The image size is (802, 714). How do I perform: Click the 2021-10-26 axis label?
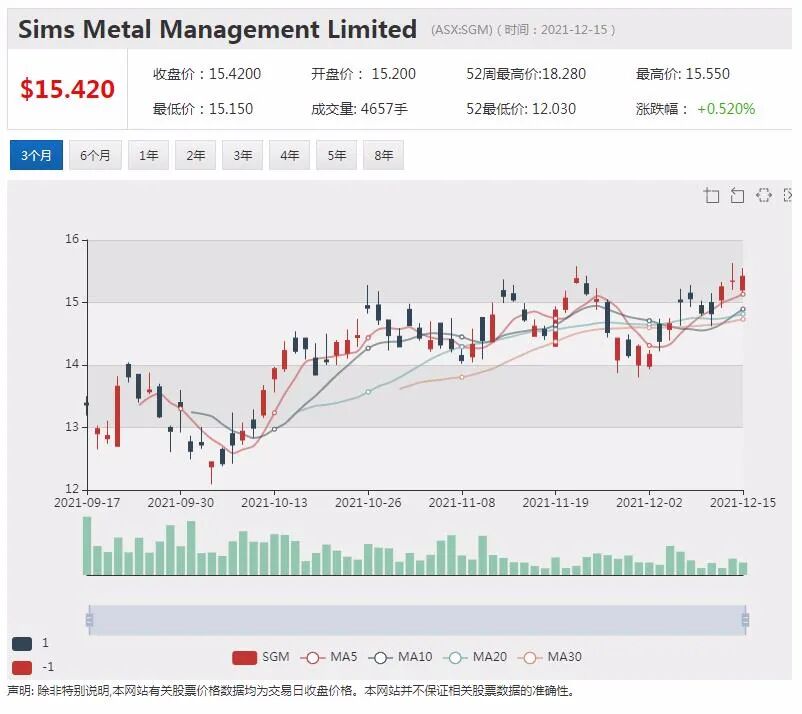point(368,503)
